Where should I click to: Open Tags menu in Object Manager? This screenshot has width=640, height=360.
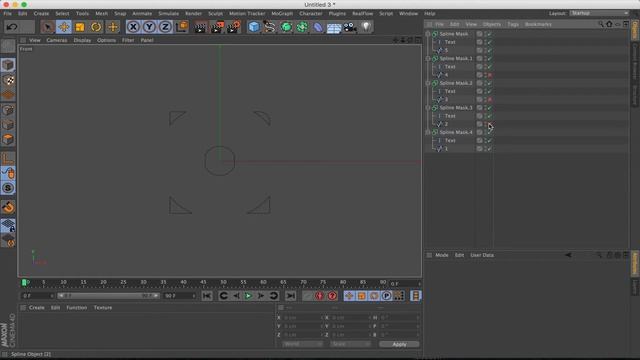click(513, 24)
